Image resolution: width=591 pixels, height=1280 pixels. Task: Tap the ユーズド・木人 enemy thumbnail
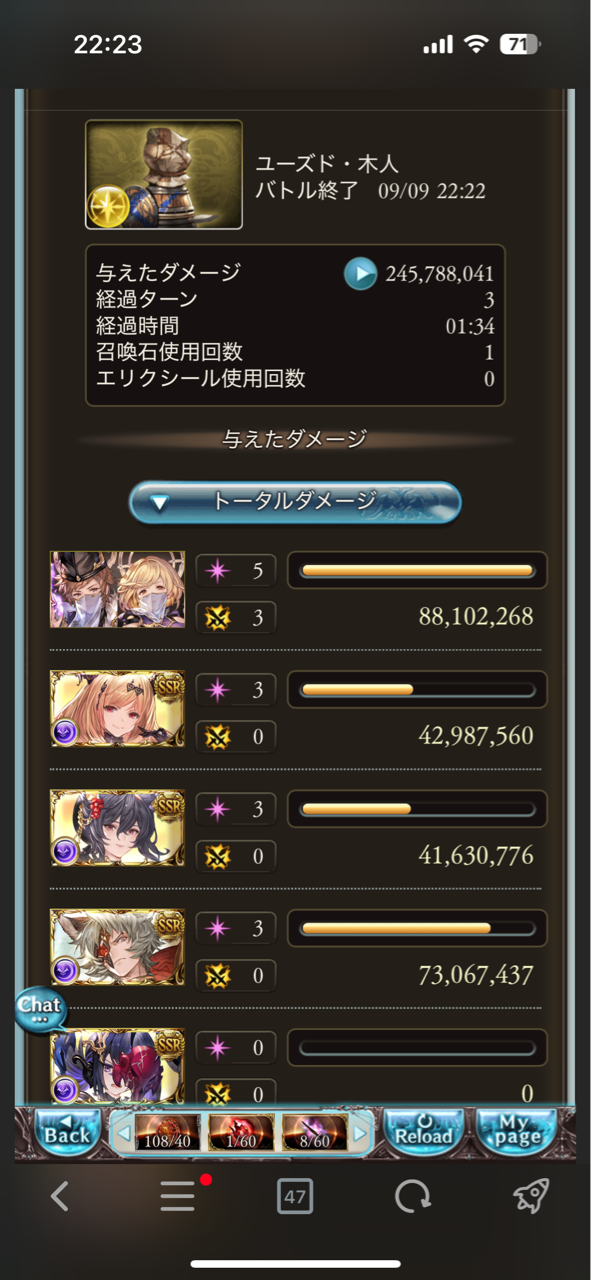pyautogui.click(x=164, y=175)
